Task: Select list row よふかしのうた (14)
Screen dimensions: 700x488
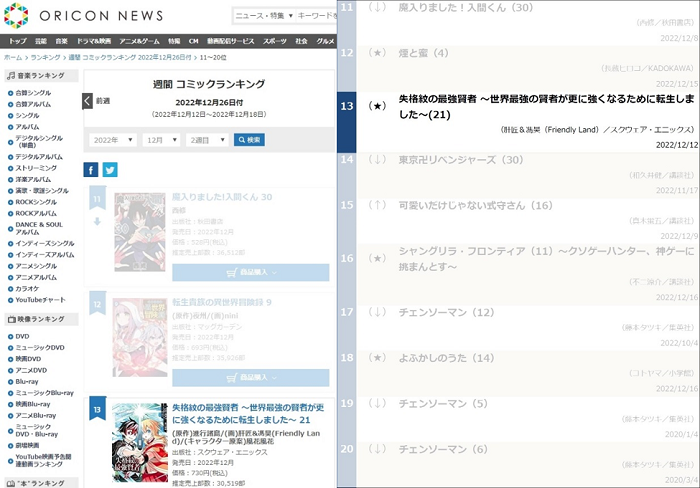Action: [x=519, y=373]
